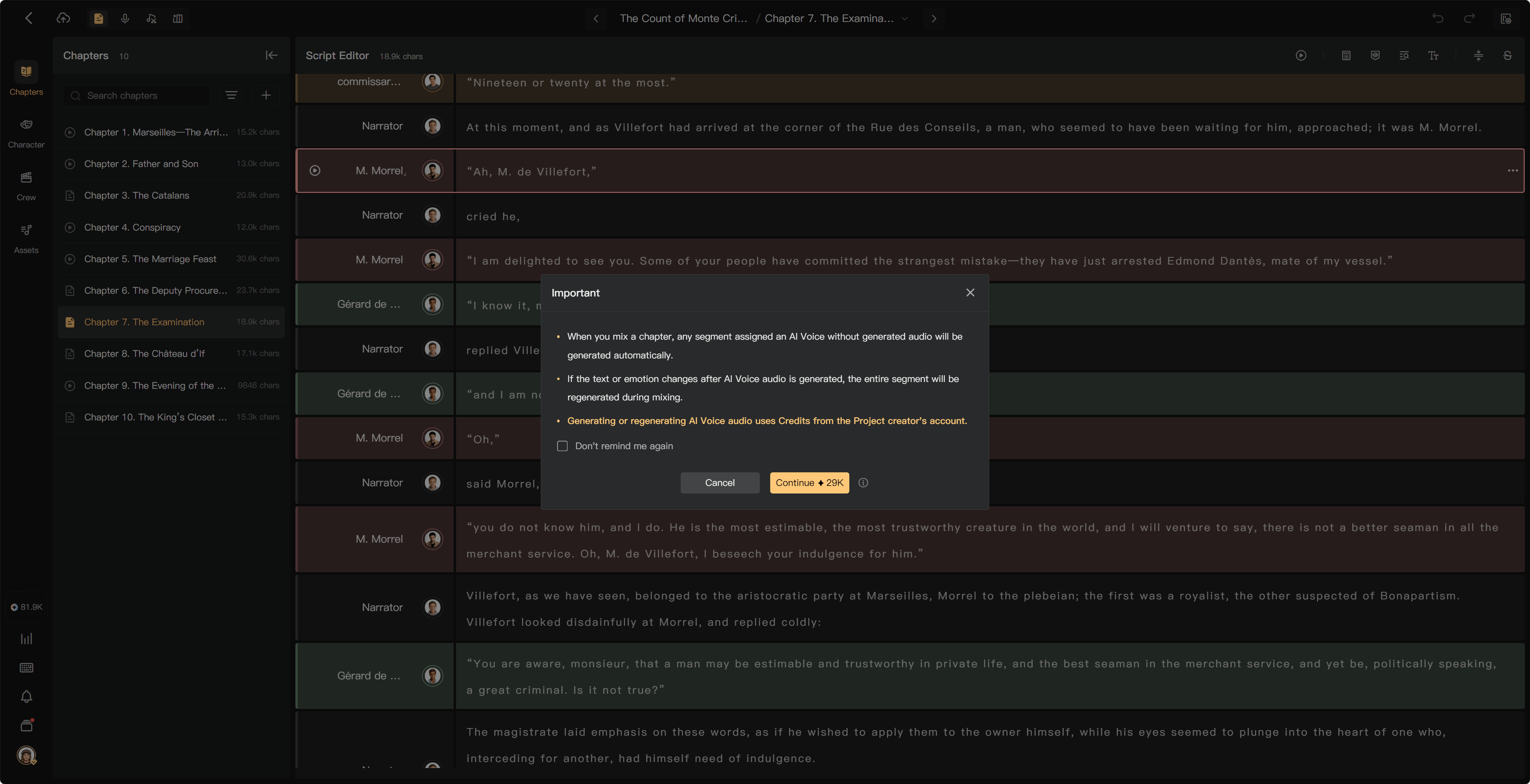Select the script document mode icon
This screenshot has height=784, width=1530.
pos(99,18)
